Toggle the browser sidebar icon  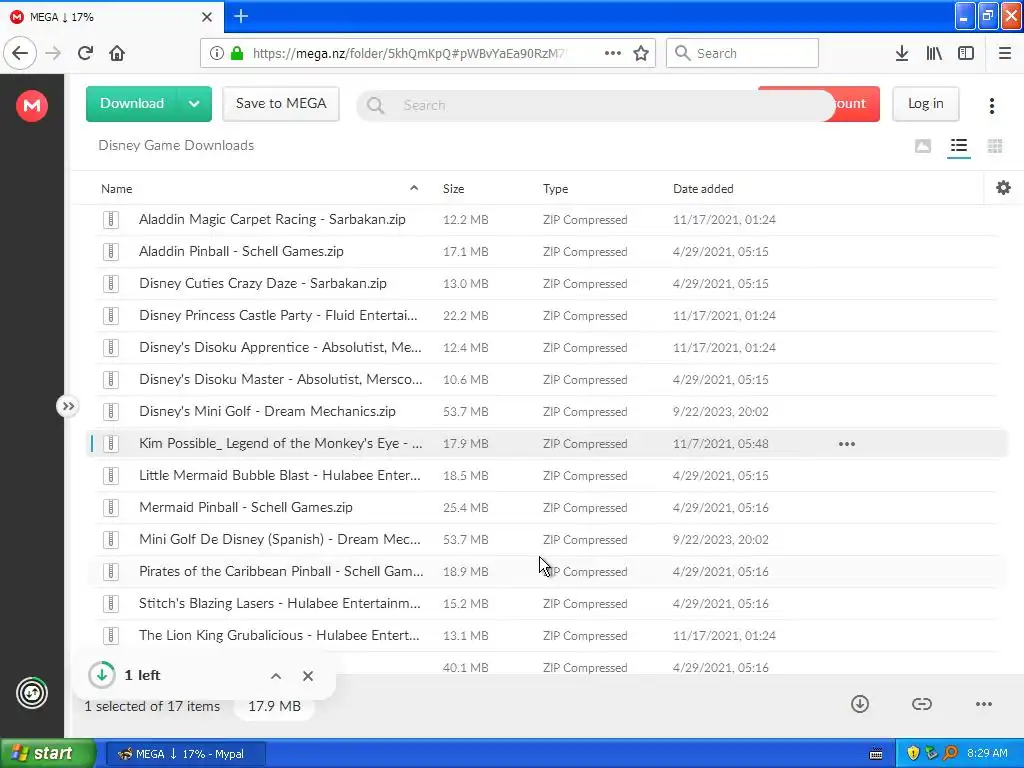tap(966, 53)
